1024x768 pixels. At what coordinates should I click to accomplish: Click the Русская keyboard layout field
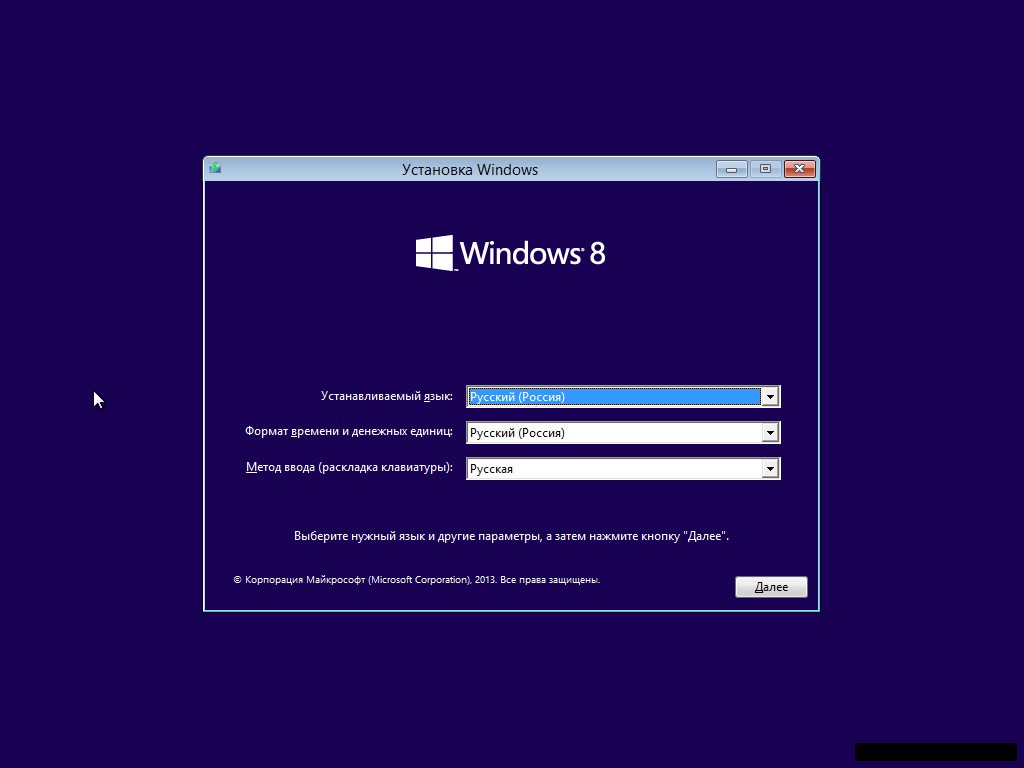click(x=614, y=469)
